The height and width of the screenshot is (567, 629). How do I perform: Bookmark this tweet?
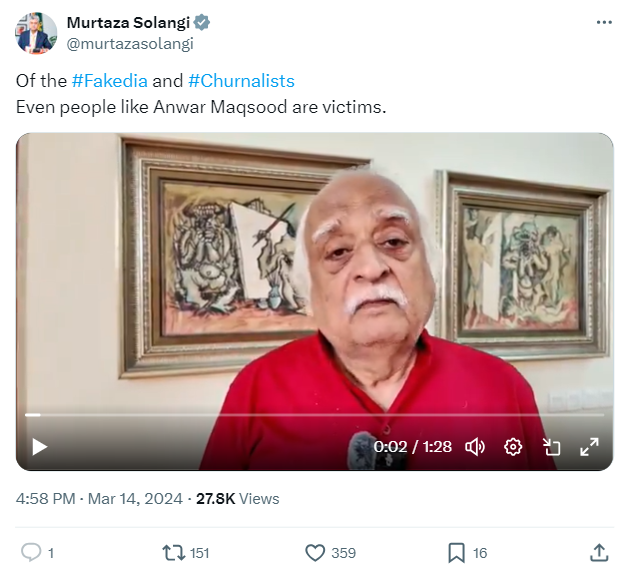point(456,552)
